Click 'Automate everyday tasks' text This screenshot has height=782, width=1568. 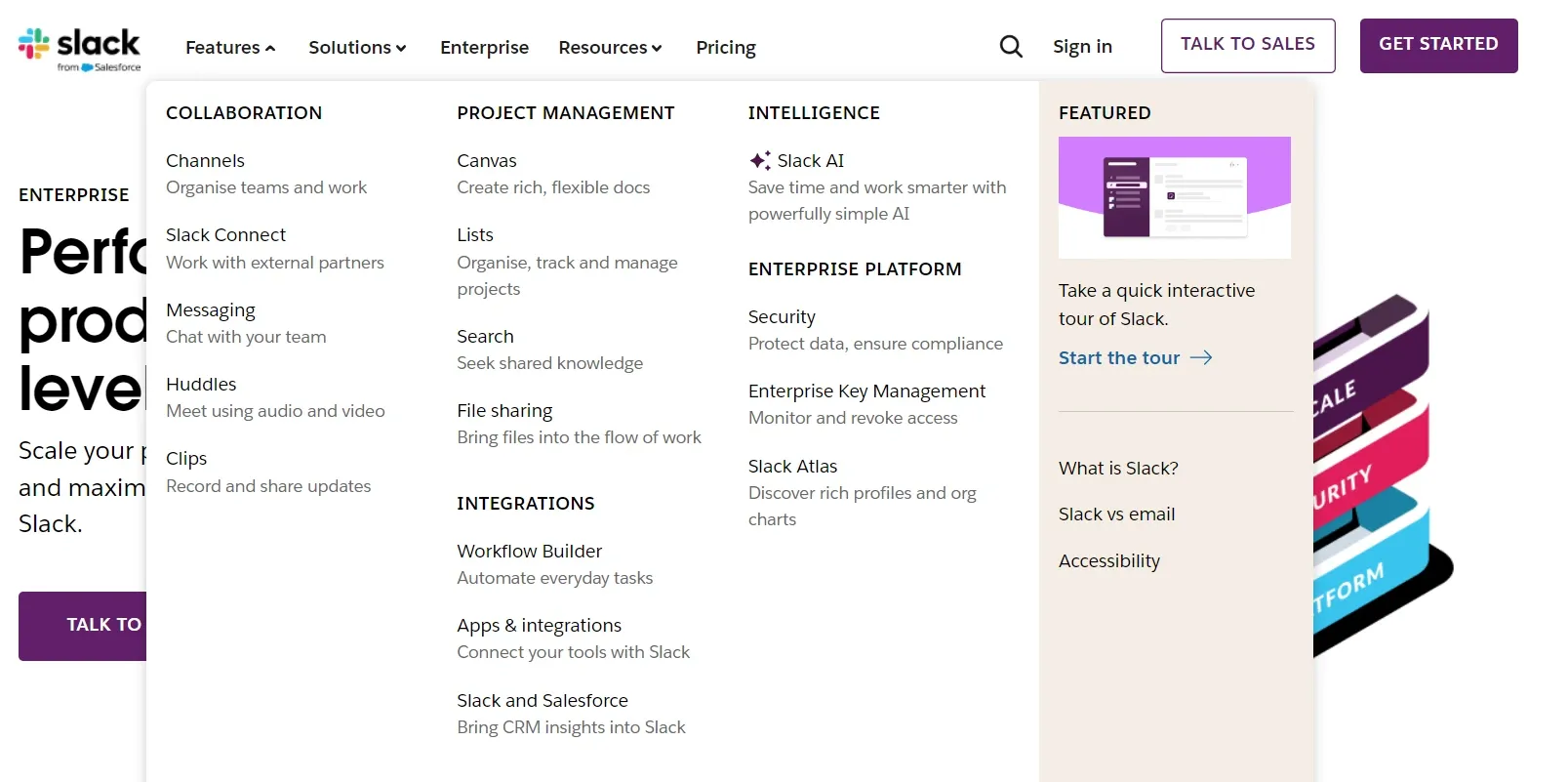(x=554, y=577)
